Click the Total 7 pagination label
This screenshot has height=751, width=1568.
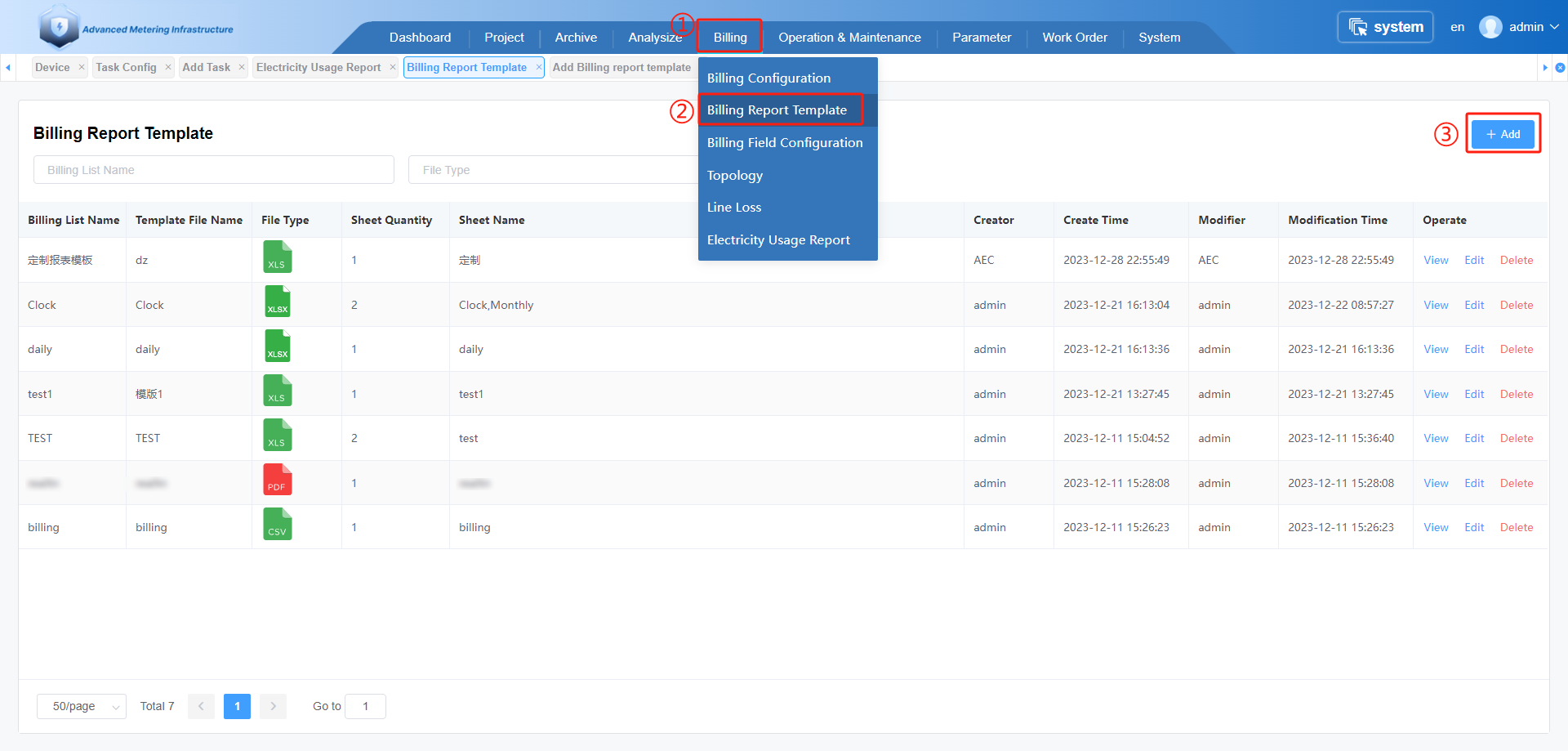[x=157, y=706]
